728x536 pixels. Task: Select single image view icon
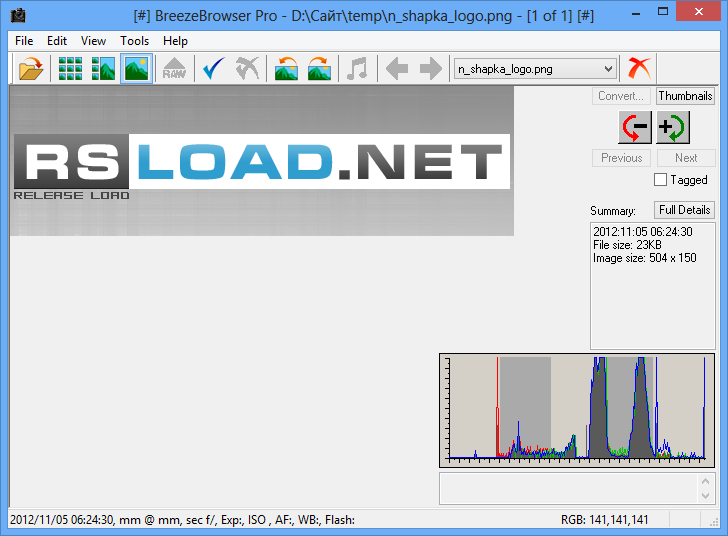(136, 69)
